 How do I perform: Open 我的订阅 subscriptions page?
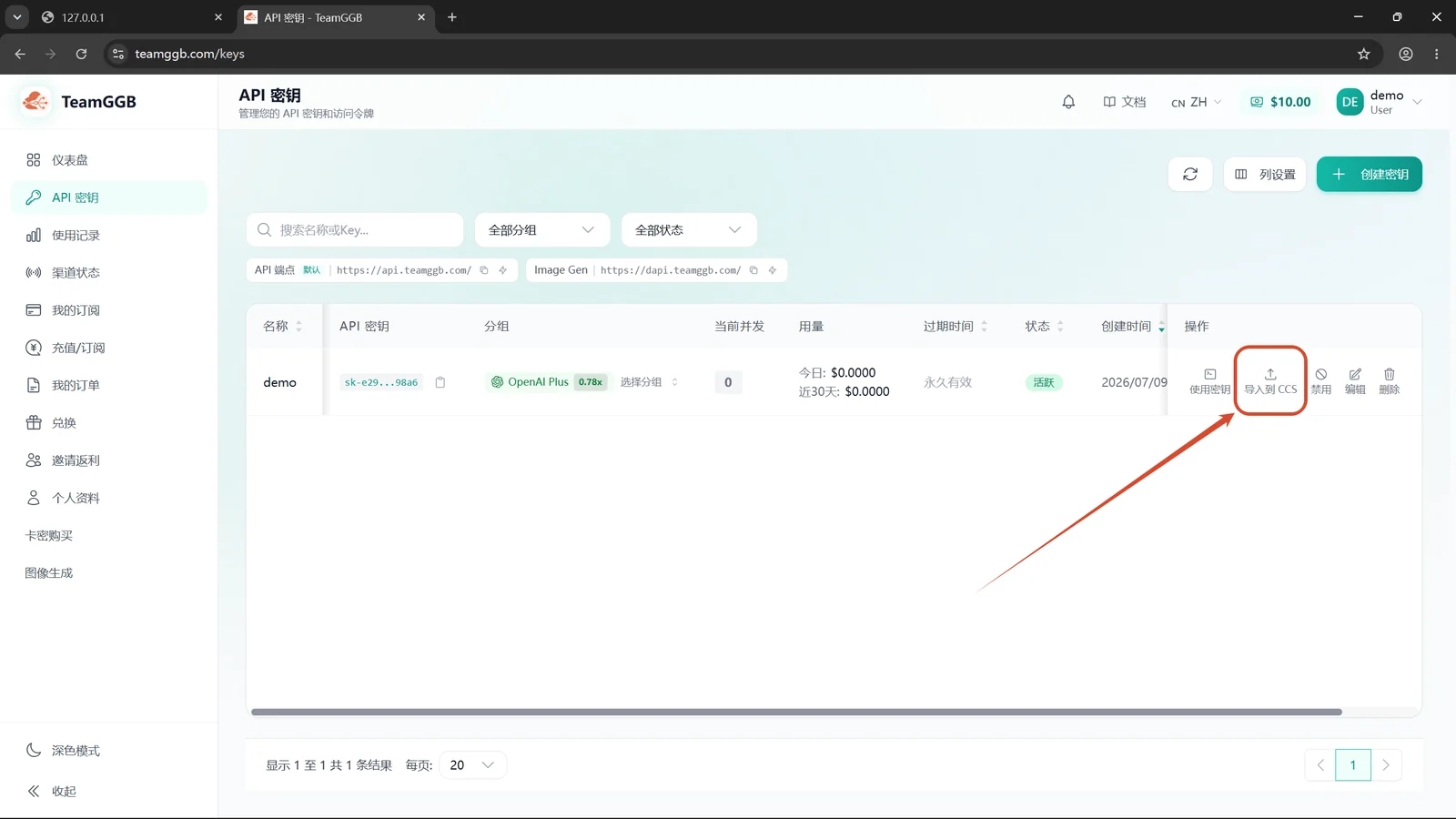coord(109,310)
